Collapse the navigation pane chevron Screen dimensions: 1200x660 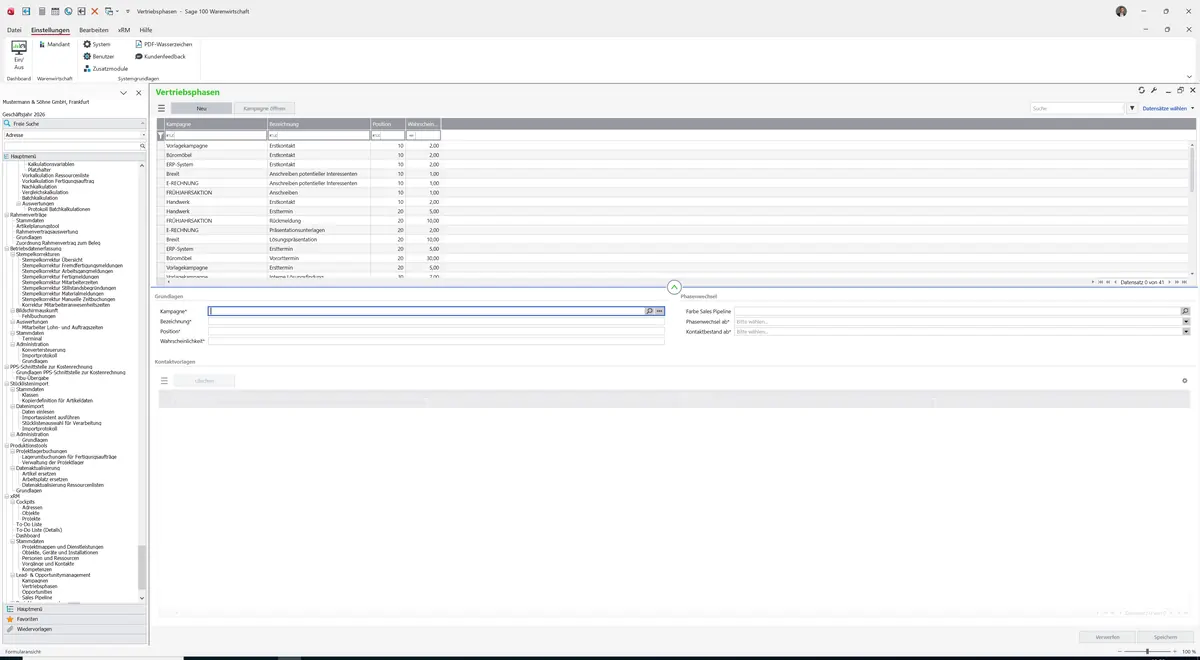[x=124, y=93]
